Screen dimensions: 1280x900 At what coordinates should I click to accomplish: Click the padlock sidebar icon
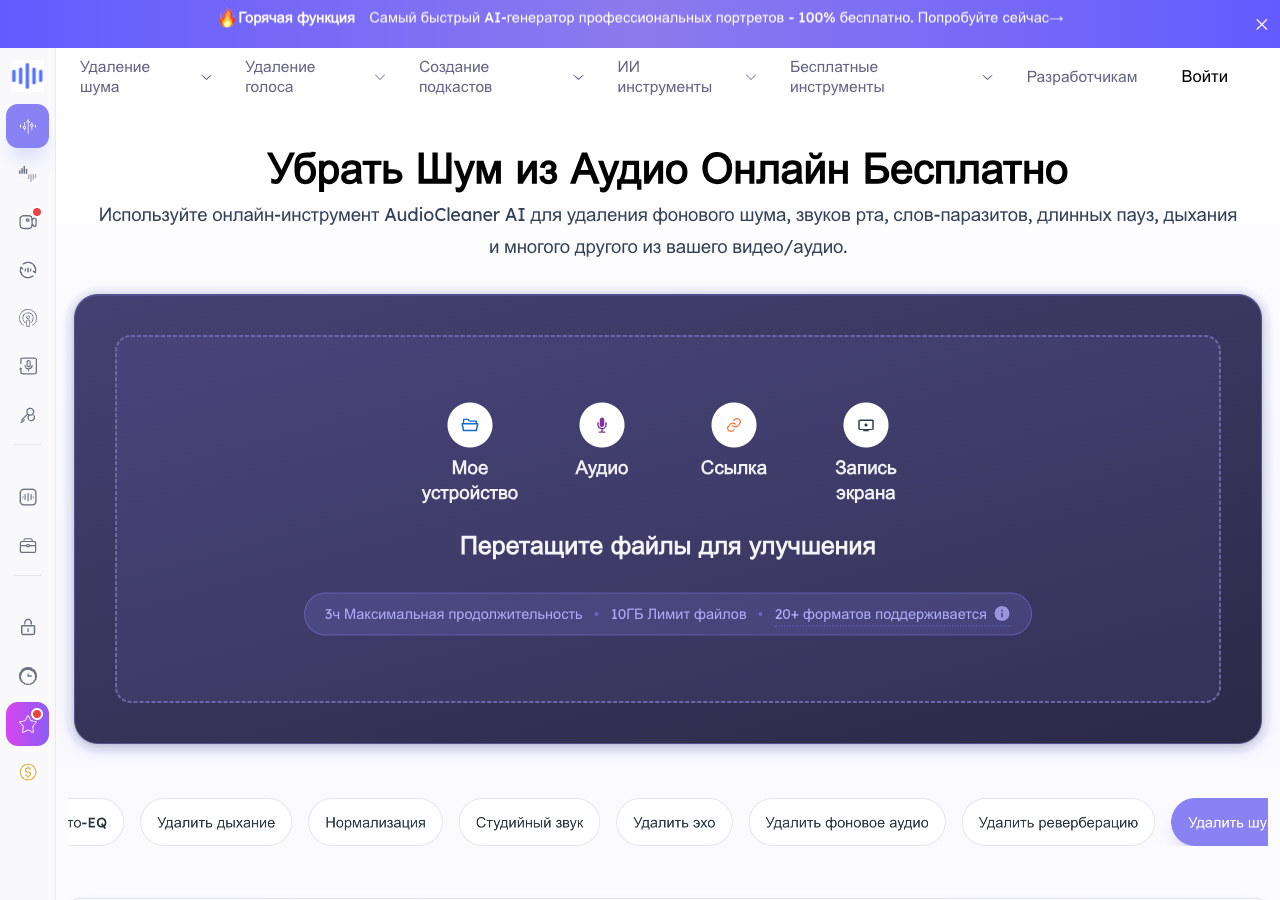[28, 627]
